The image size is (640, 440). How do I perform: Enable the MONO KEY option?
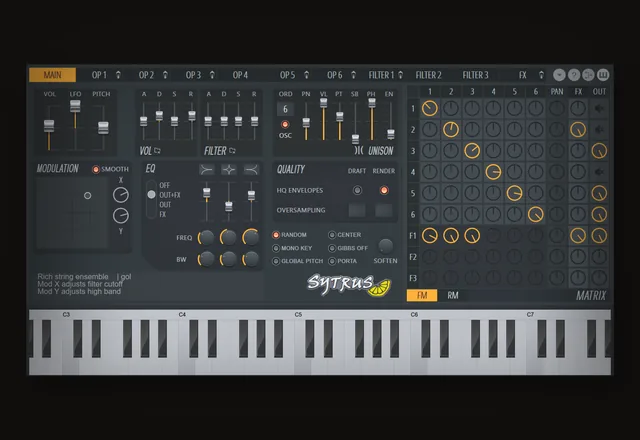point(276,248)
